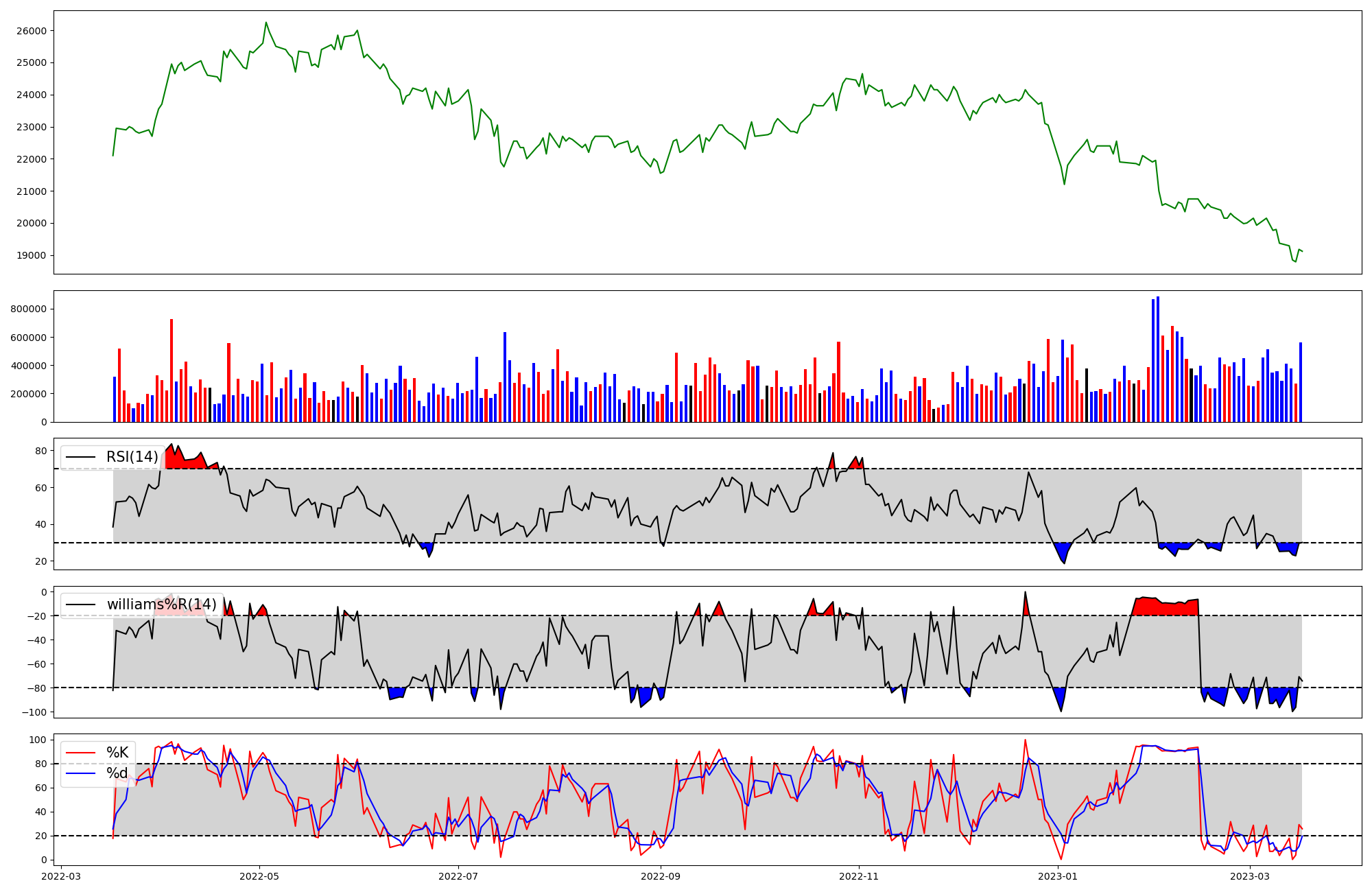The image size is (1372, 892).
Task: Click the %d legend entry text
Action: tap(117, 773)
